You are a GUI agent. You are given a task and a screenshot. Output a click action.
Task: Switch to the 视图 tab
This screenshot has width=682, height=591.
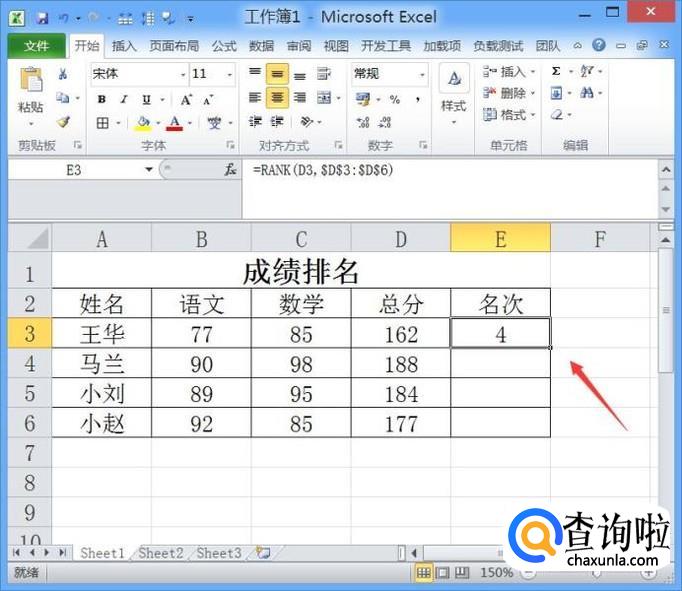[336, 46]
